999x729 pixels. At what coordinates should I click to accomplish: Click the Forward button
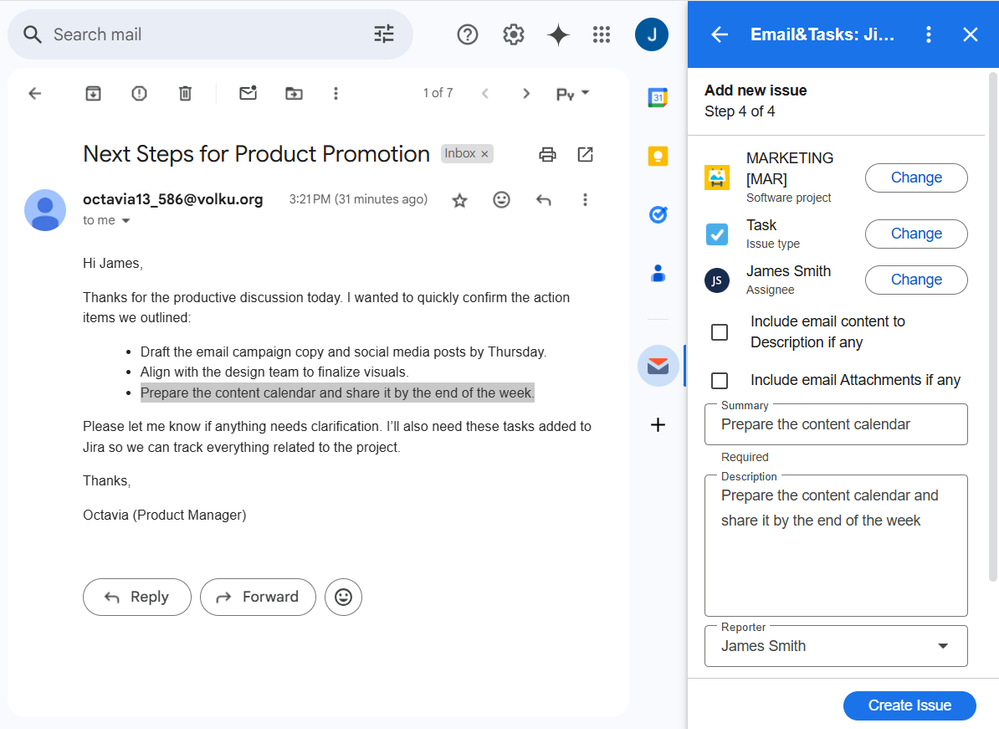point(258,597)
